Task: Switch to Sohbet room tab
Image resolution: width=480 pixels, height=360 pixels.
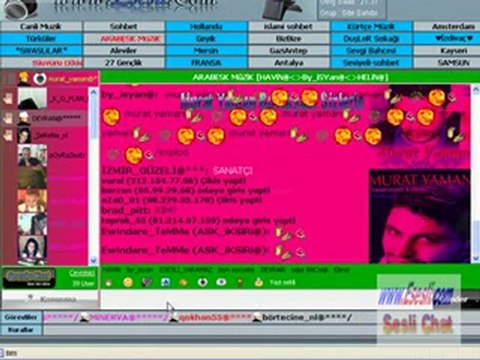Action: click(x=124, y=26)
